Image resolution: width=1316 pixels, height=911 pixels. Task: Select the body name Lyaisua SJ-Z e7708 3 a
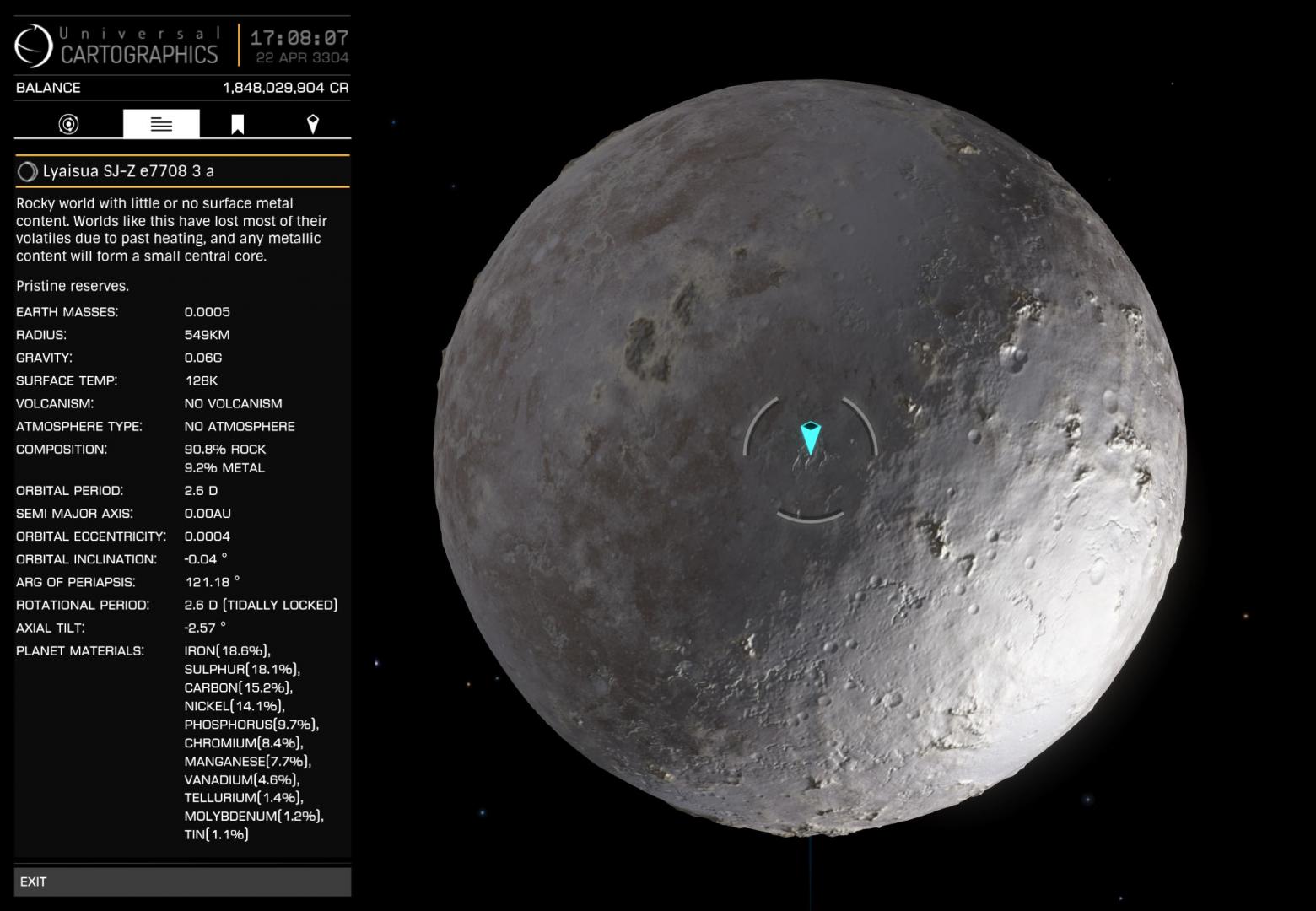pos(128,171)
